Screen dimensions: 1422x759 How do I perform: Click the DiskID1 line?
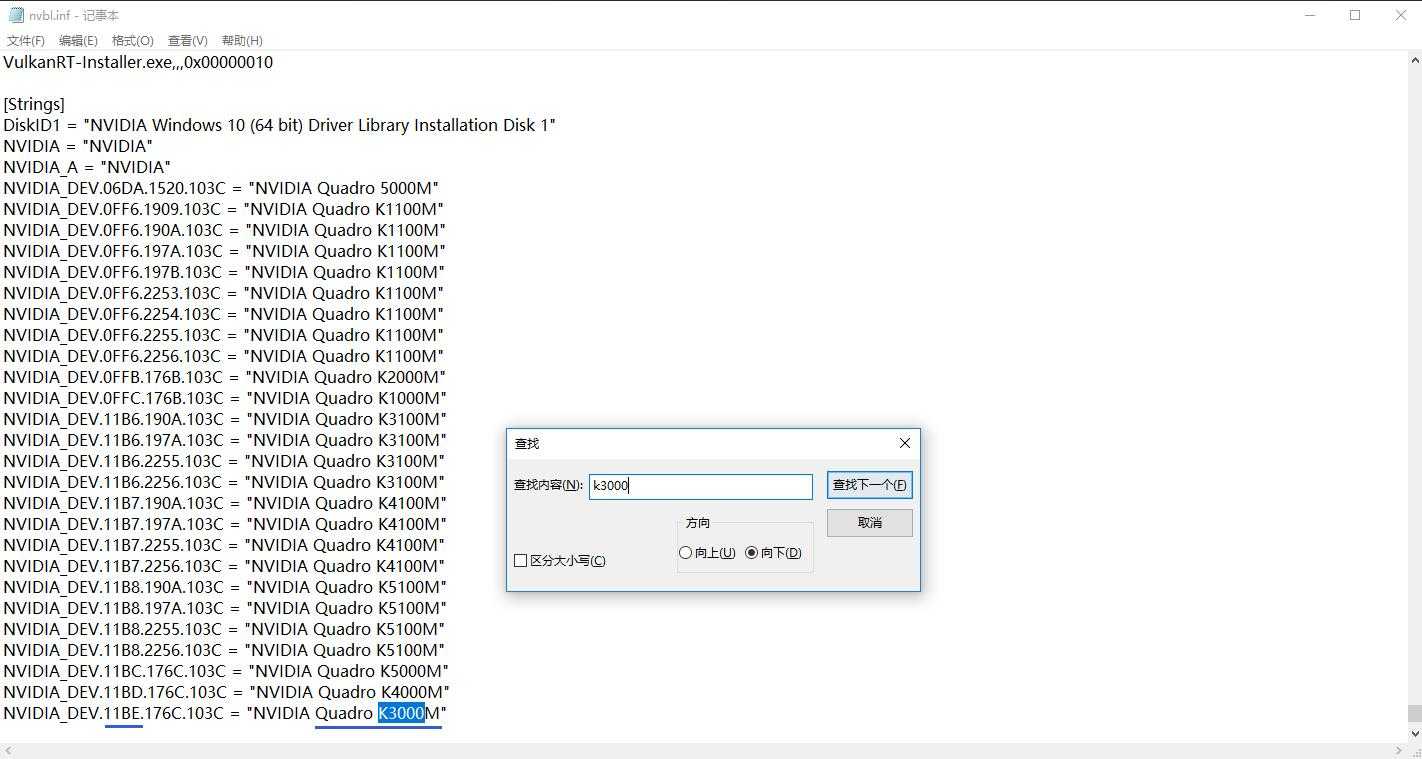[x=279, y=125]
